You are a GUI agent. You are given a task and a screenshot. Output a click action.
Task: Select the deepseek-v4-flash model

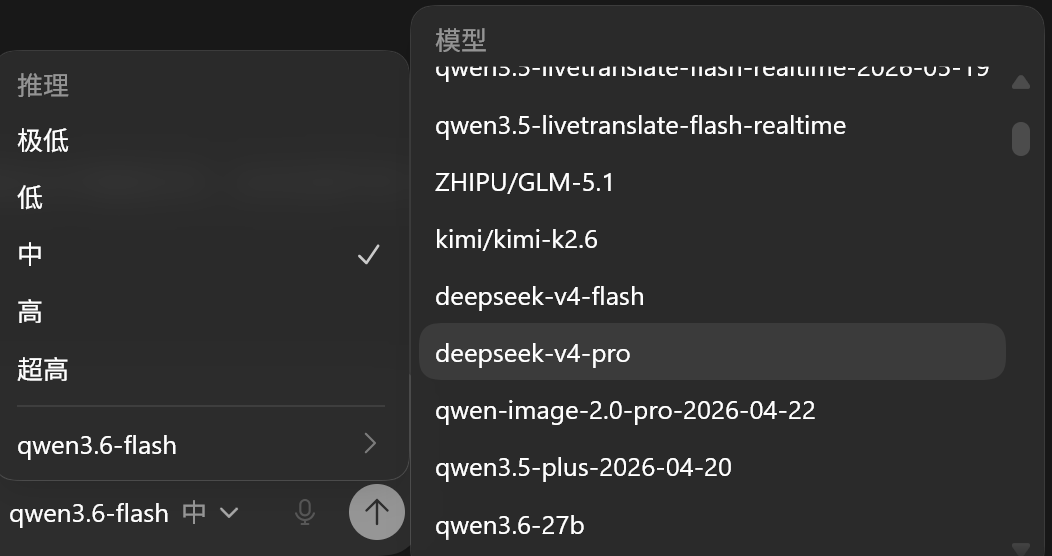coord(712,296)
